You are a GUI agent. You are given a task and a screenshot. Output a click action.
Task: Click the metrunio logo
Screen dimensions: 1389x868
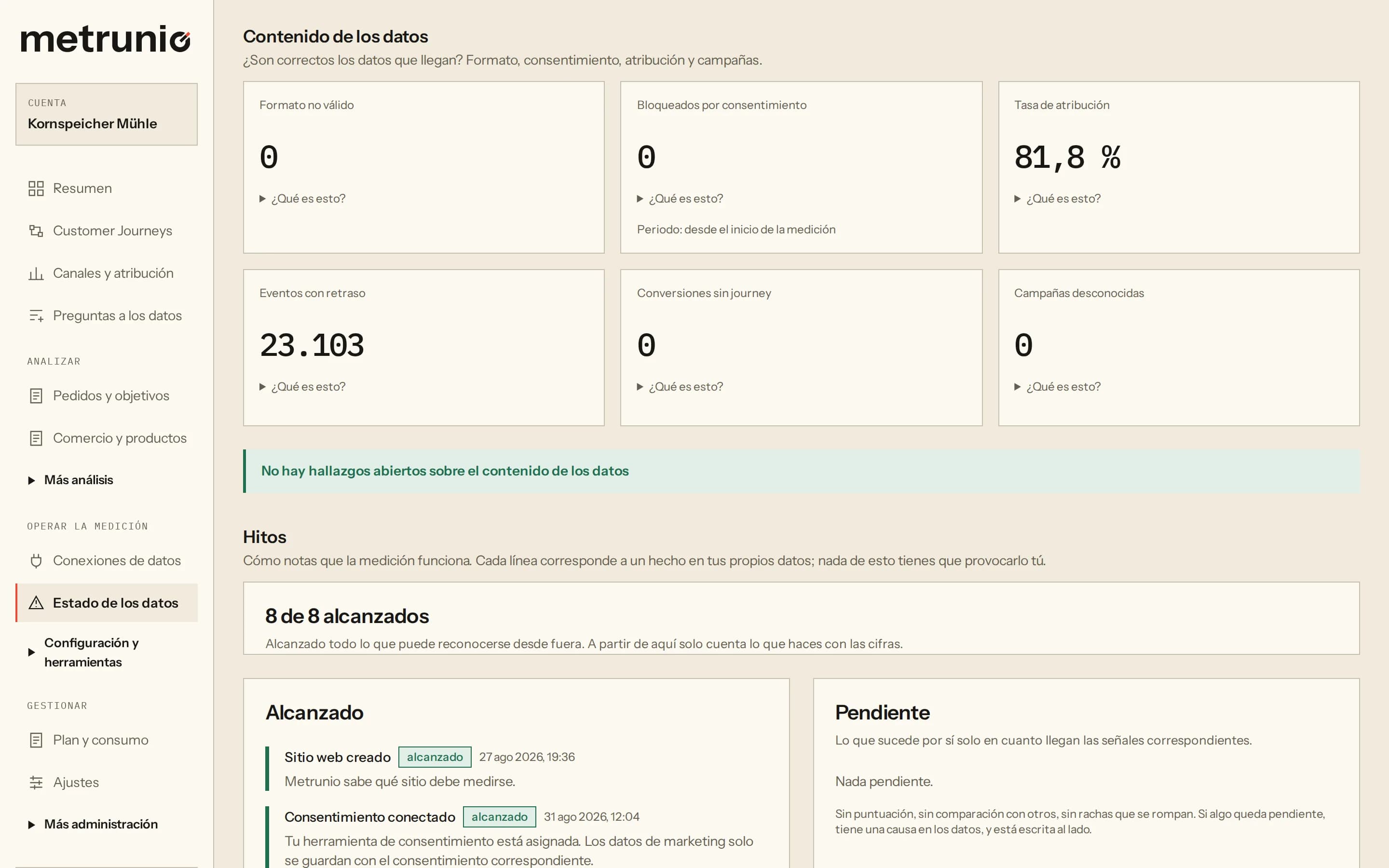coord(106,39)
